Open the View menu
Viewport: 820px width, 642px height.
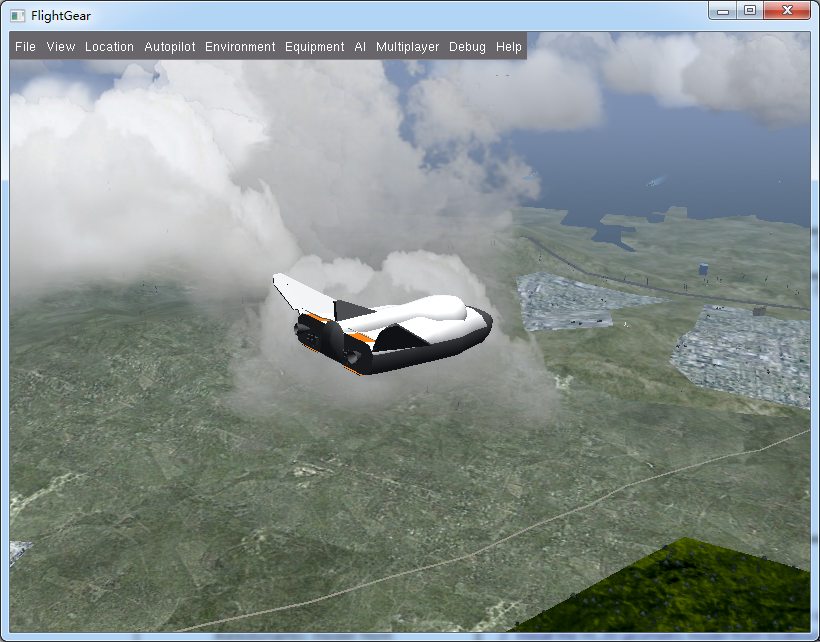(61, 47)
